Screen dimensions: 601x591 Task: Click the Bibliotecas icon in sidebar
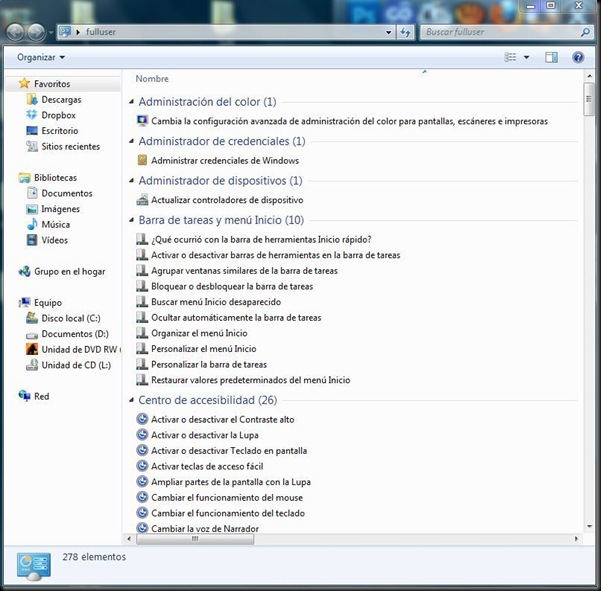(x=25, y=177)
